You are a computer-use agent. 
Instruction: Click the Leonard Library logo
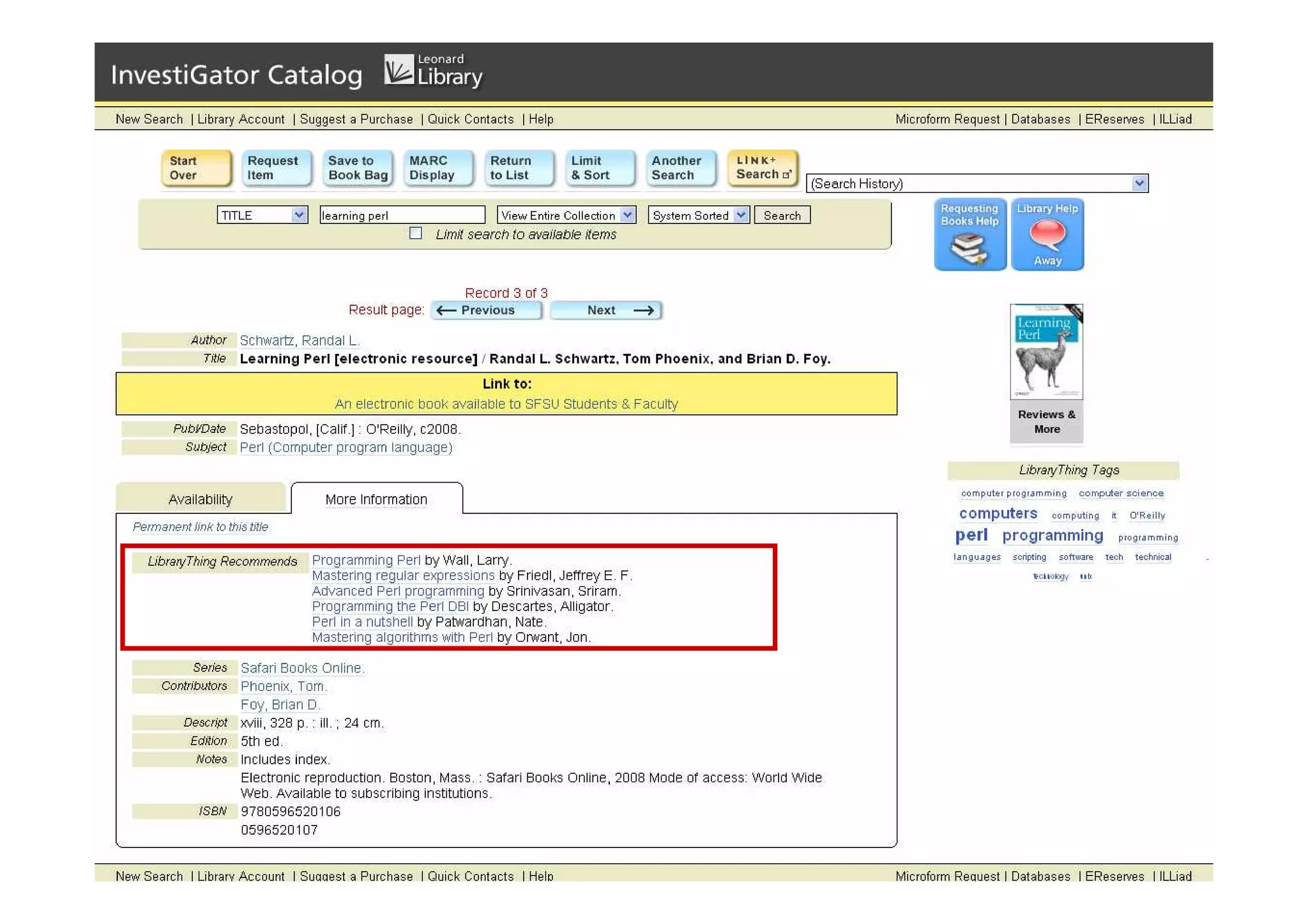click(x=433, y=71)
